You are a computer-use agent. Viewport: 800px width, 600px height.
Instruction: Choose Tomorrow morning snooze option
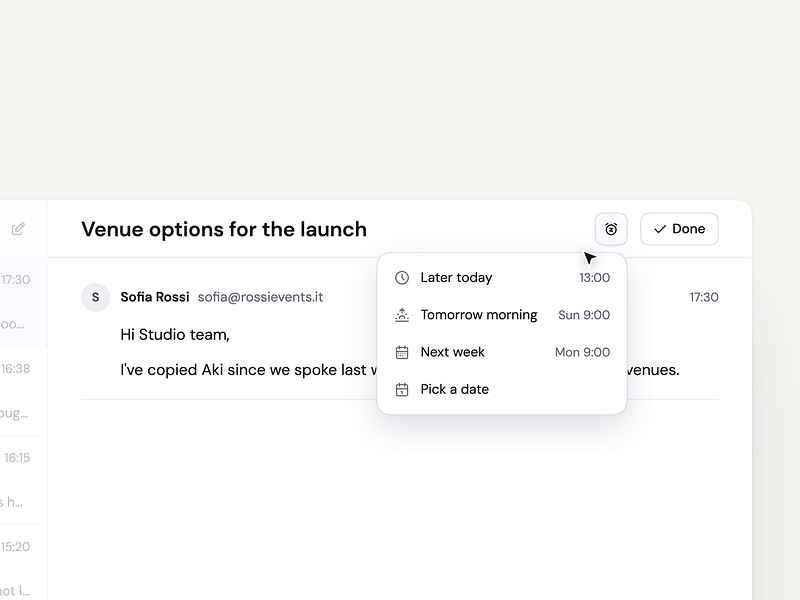[x=502, y=315]
